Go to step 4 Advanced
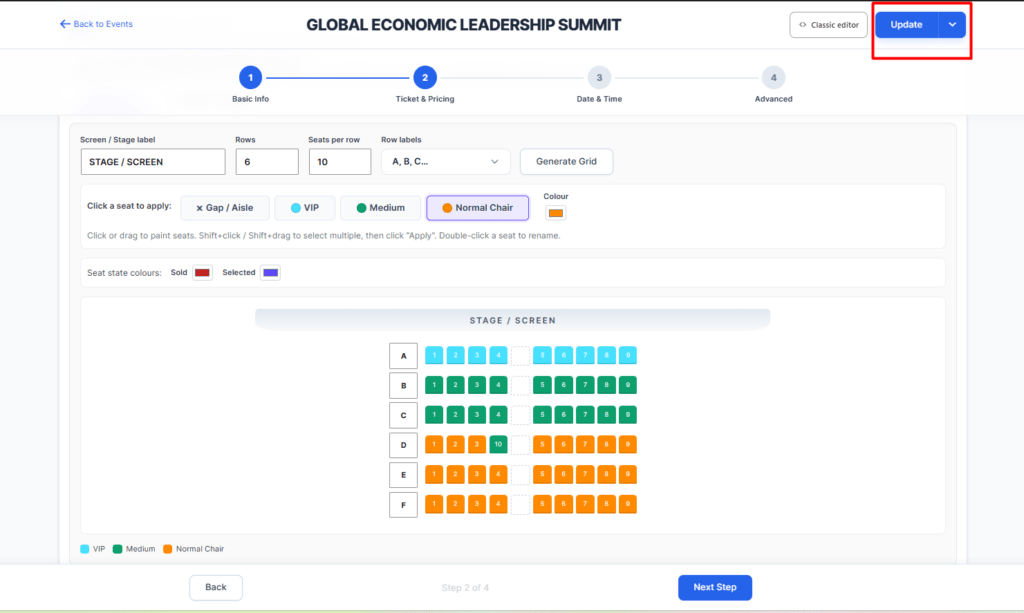Screen dimensions: 1024x613 (773, 78)
